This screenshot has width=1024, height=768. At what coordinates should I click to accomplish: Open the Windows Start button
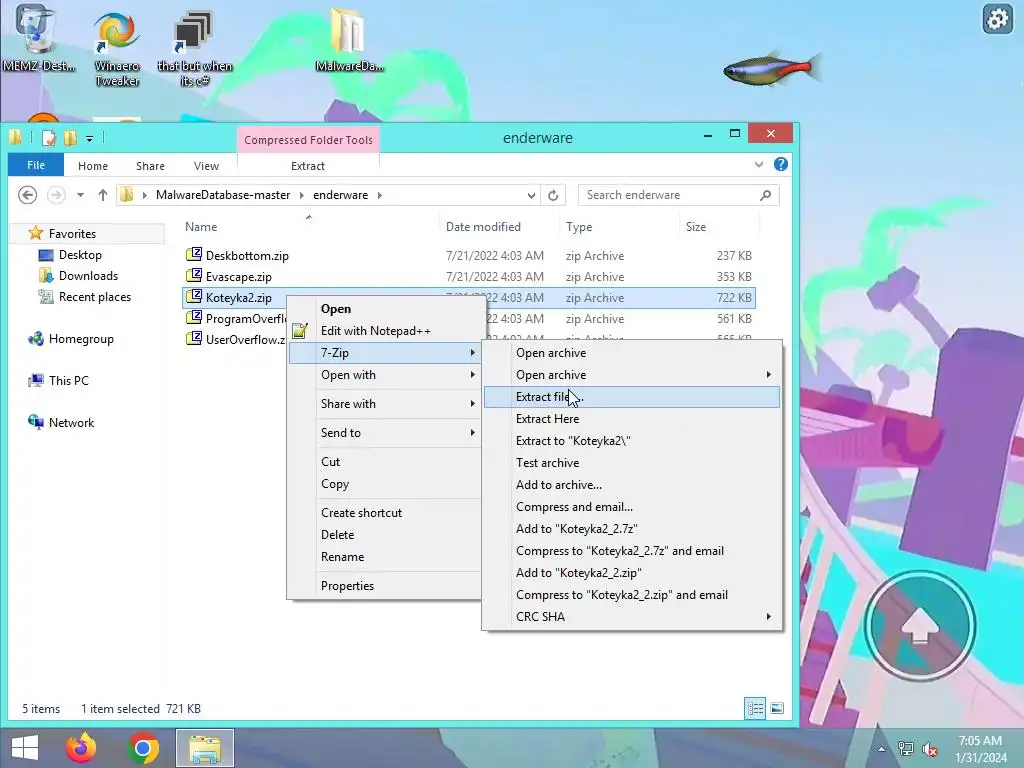click(x=25, y=748)
